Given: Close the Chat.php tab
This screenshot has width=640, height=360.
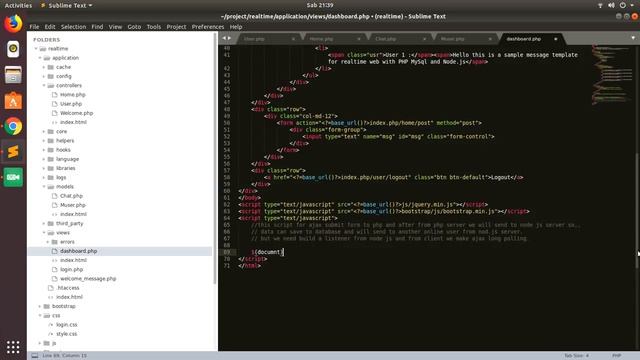Looking at the screenshot, I should pyautogui.click(x=424, y=39).
